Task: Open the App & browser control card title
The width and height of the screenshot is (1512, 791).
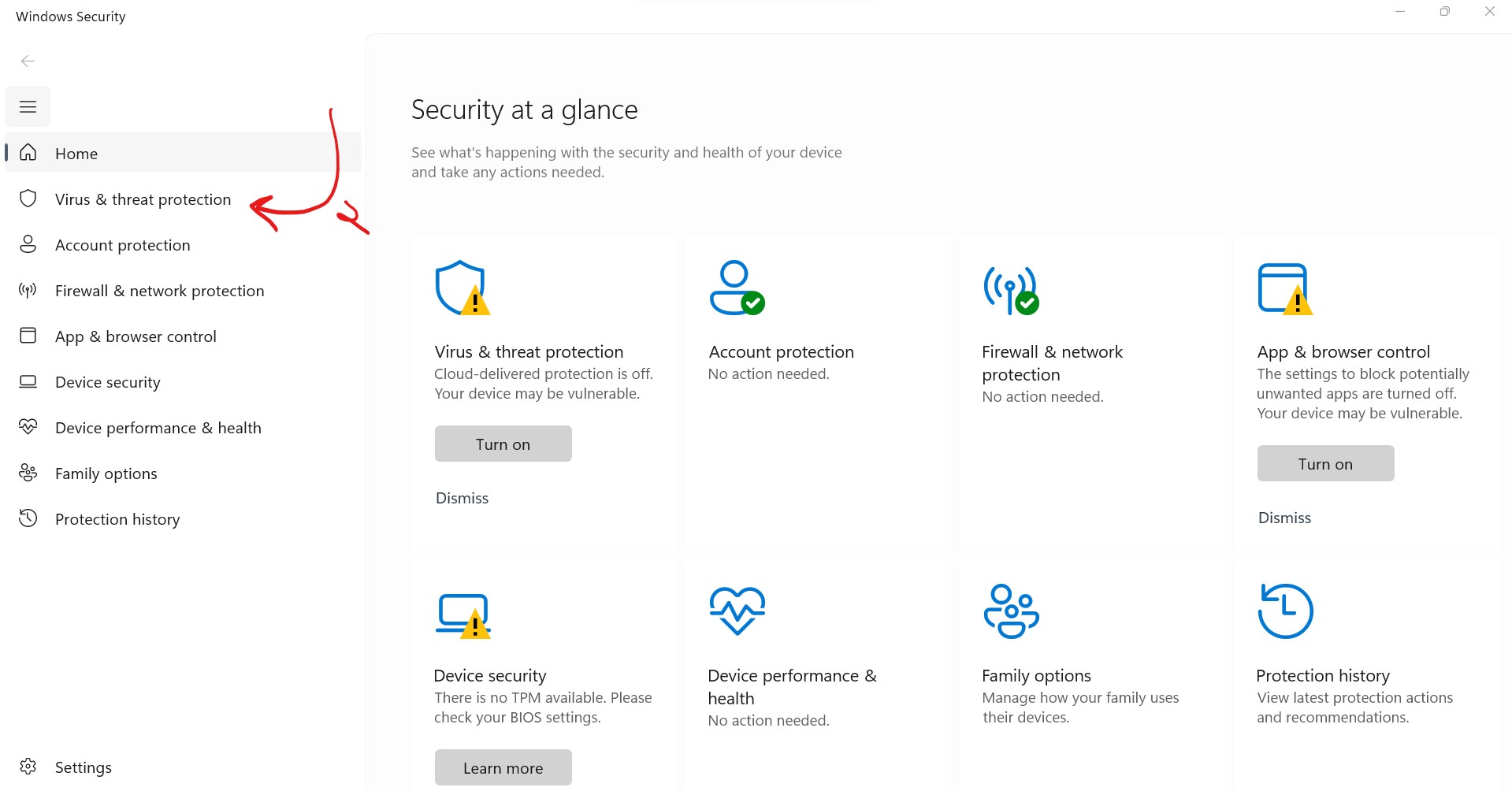Action: (x=1343, y=351)
